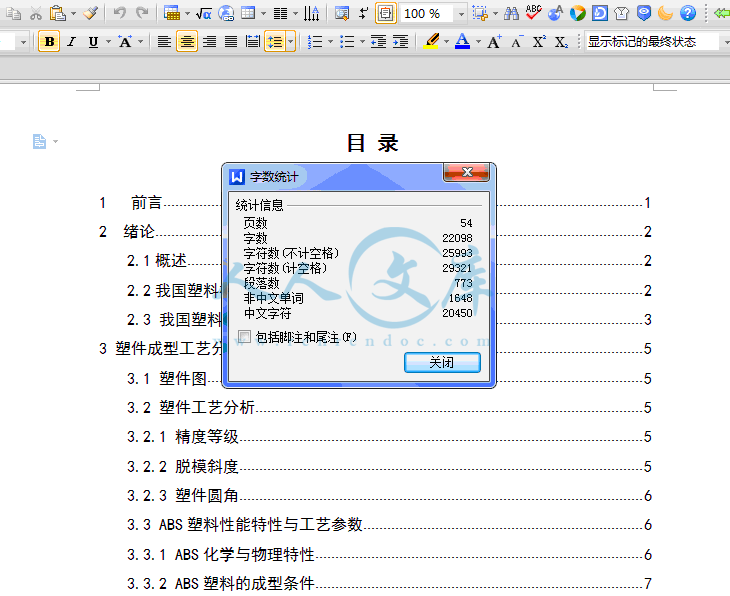
Task: Open the underline style dropdown arrow
Action: click(x=108, y=42)
